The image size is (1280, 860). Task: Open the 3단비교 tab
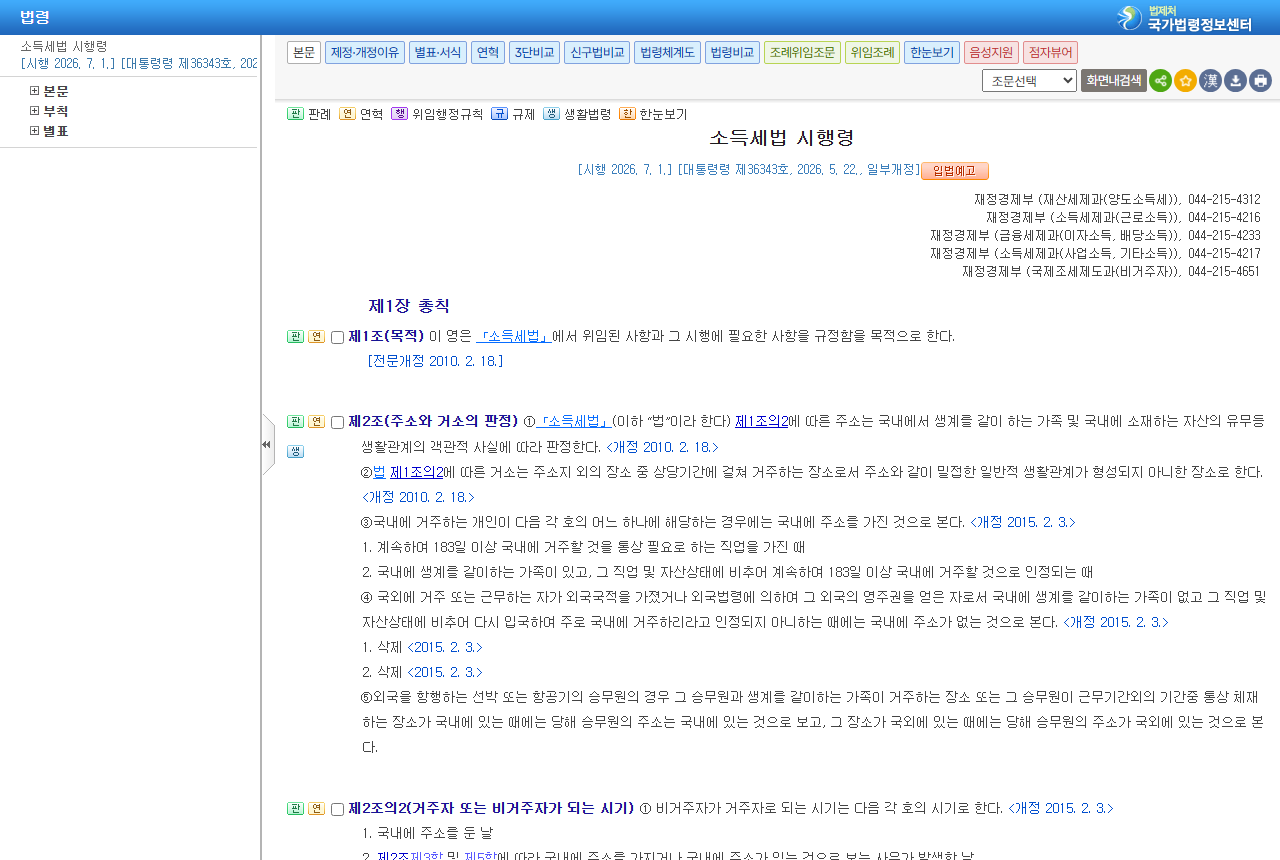(534, 52)
